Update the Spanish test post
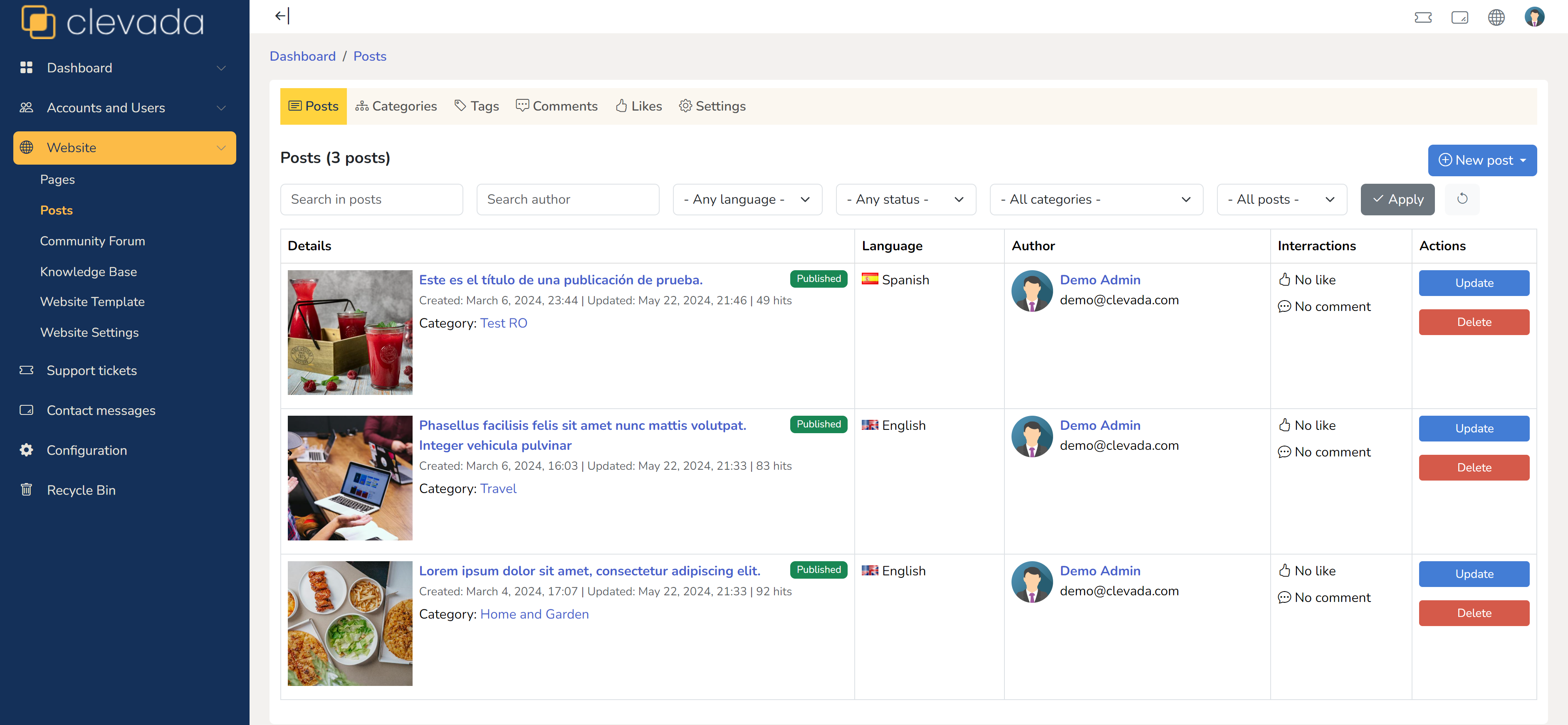 1474,283
